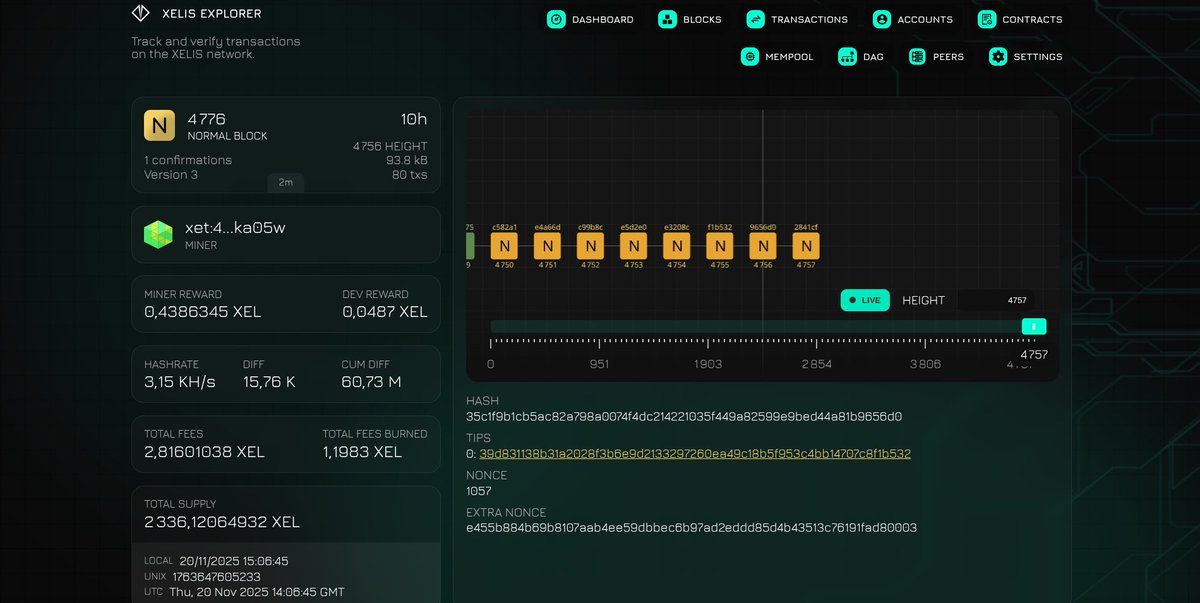Click the miner reward 0,4386345 XEL
This screenshot has width=1200, height=603.
[202, 312]
